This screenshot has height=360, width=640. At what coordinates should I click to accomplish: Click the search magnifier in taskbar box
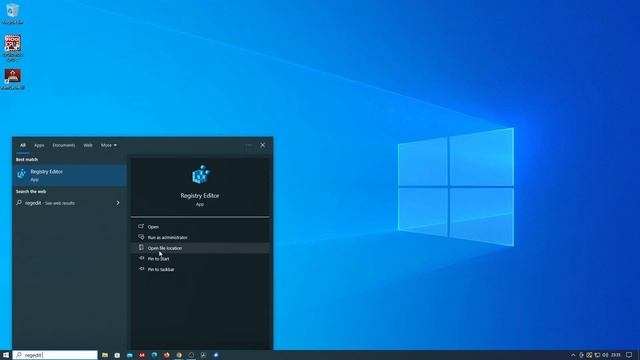[19, 355]
